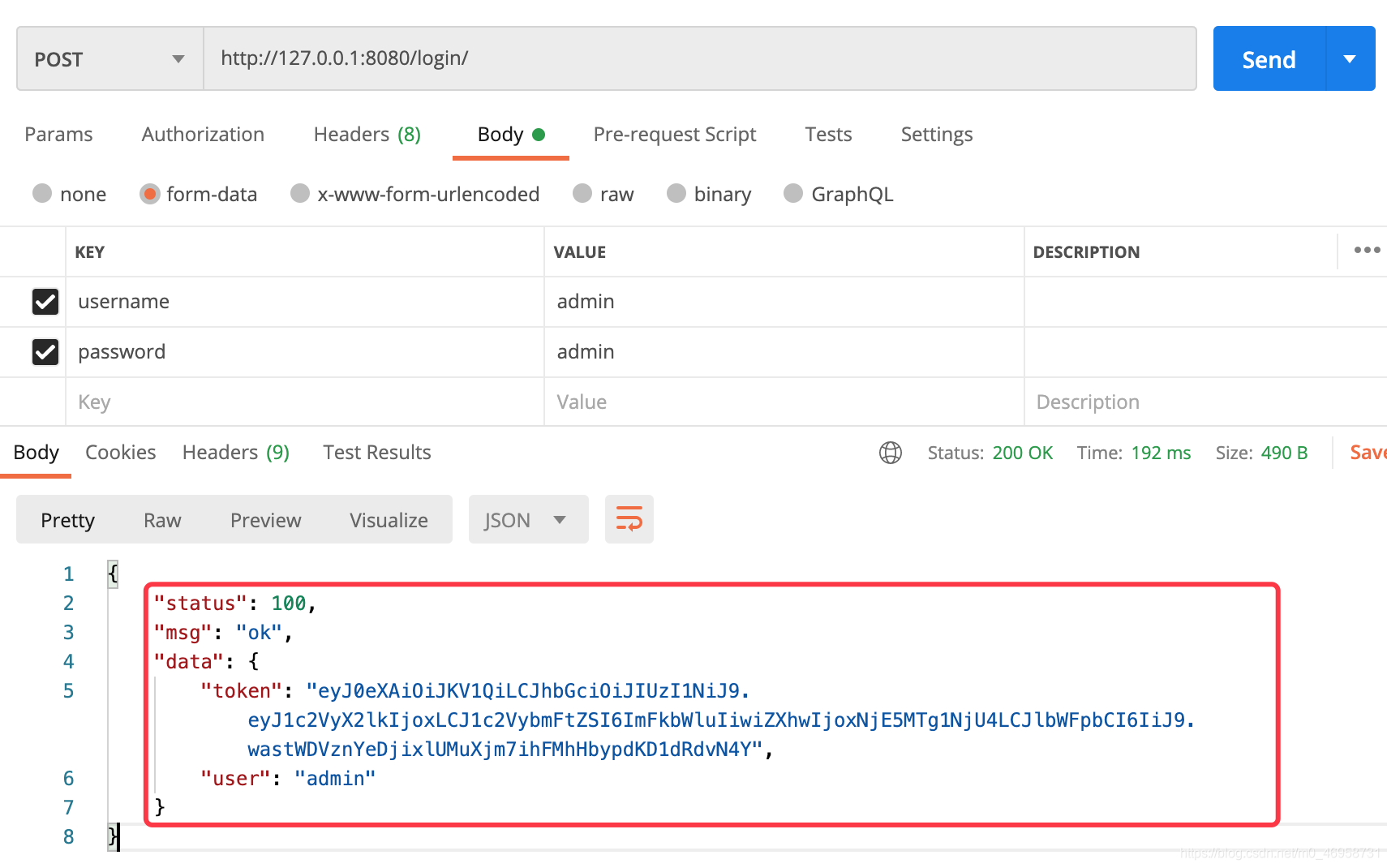Image resolution: width=1387 pixels, height=868 pixels.
Task: Toggle the username row checkbox
Action: (45, 302)
